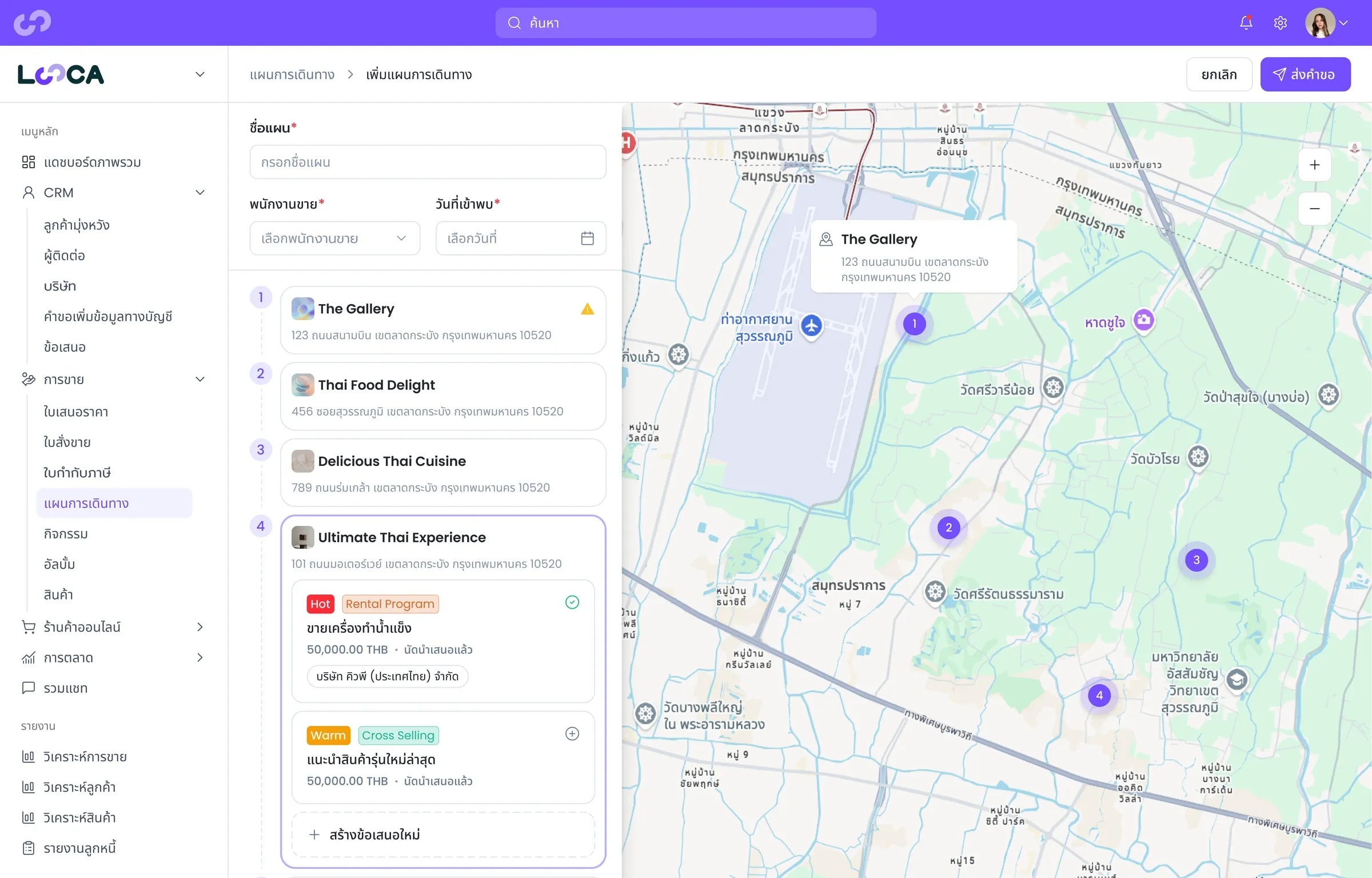The width and height of the screenshot is (1372, 878).
Task: Click the shopping cart icon for ร้านค้าออนไลน์
Action: pos(28,627)
